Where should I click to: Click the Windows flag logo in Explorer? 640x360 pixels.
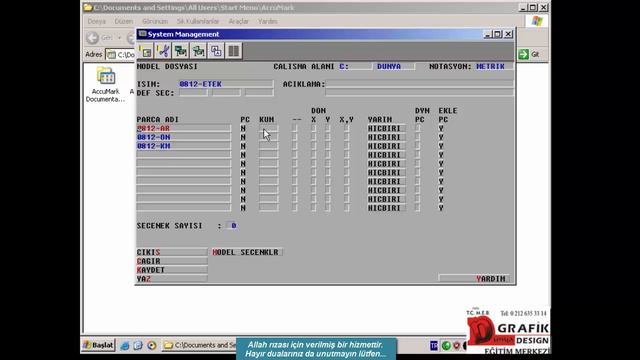537,21
